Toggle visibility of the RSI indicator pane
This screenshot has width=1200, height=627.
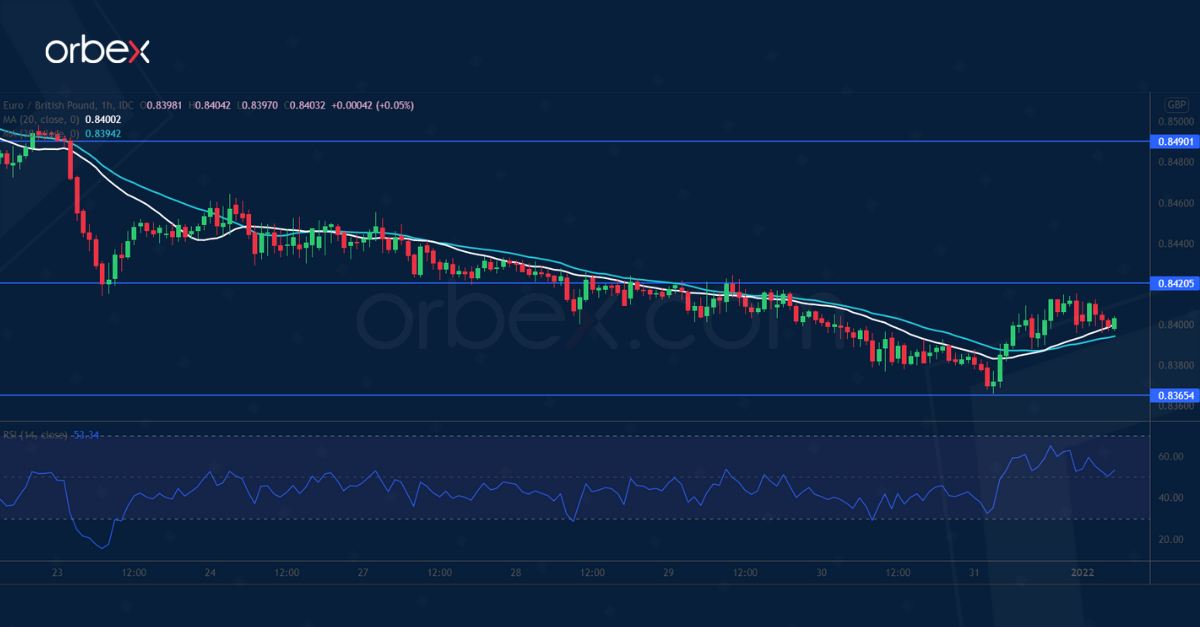[x=33, y=436]
